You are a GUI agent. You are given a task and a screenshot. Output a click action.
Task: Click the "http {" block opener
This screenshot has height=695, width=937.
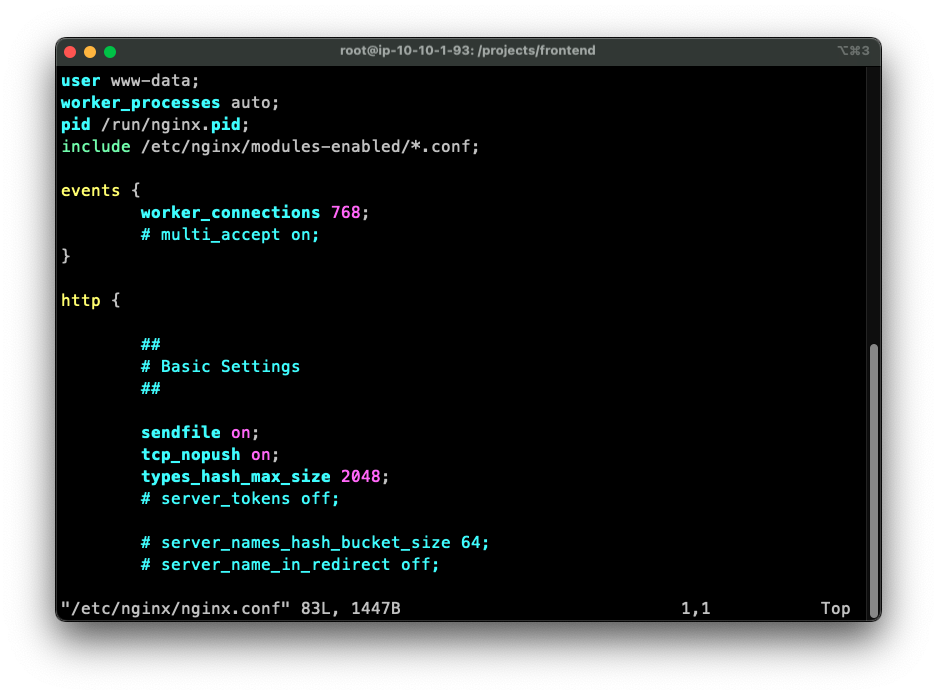coord(89,300)
